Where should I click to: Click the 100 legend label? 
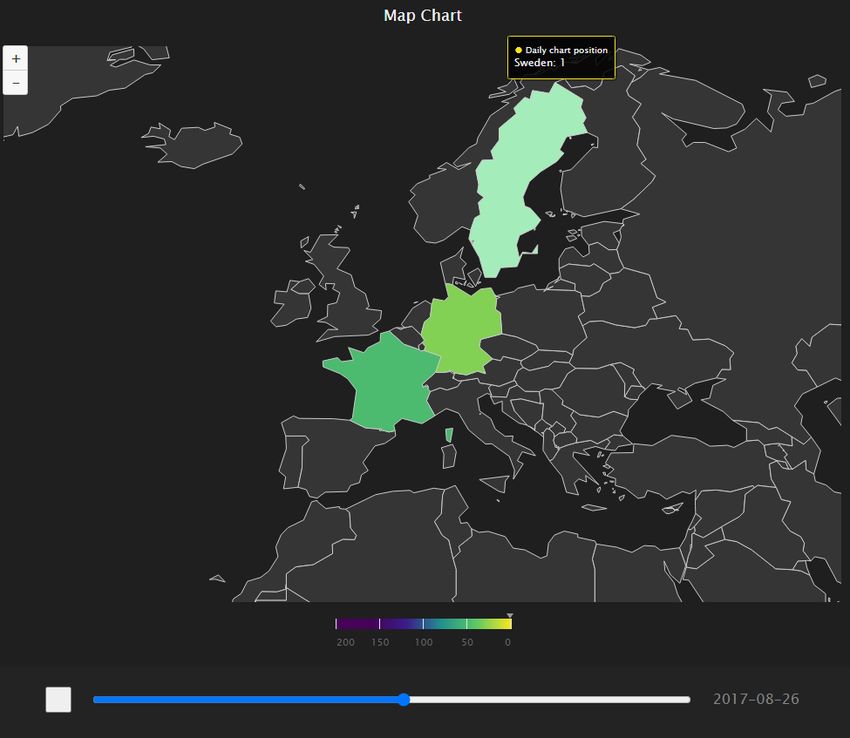point(423,643)
